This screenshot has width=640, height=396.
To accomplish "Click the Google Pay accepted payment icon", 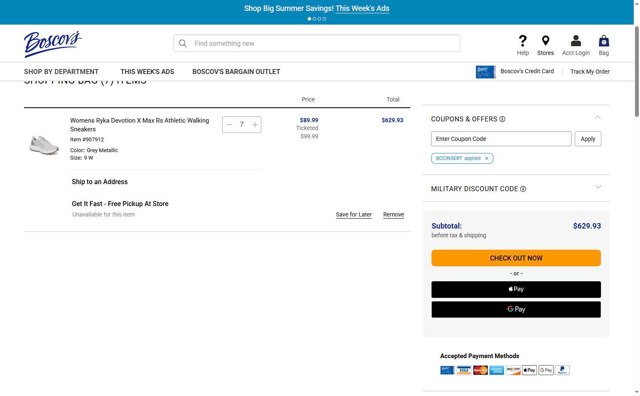I will [x=546, y=370].
